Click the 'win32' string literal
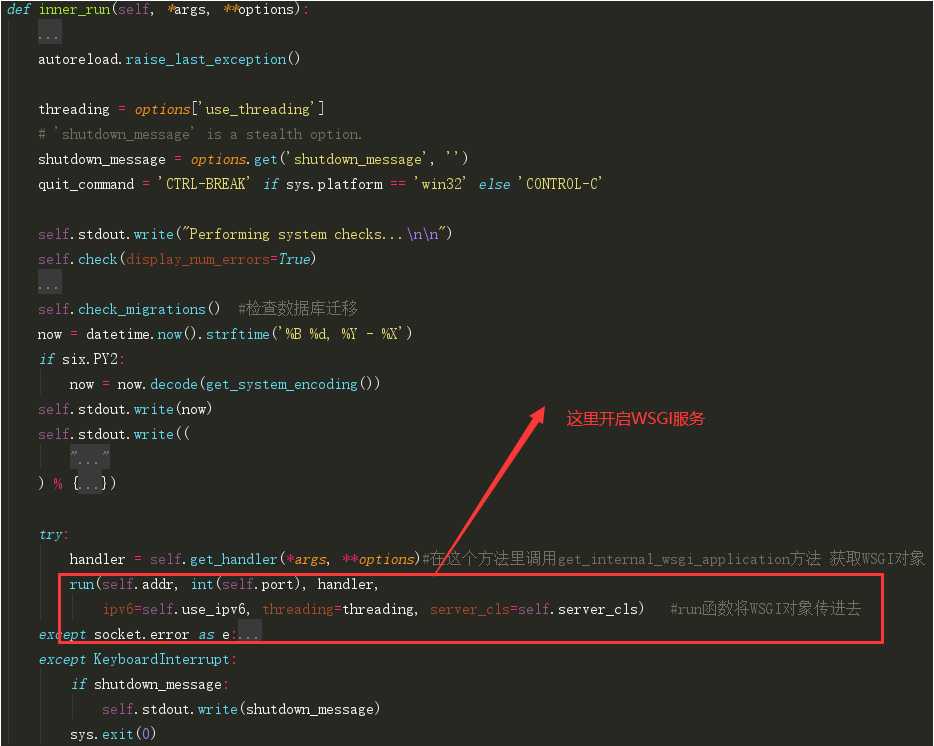This screenshot has height=746, width=934. tap(440, 184)
